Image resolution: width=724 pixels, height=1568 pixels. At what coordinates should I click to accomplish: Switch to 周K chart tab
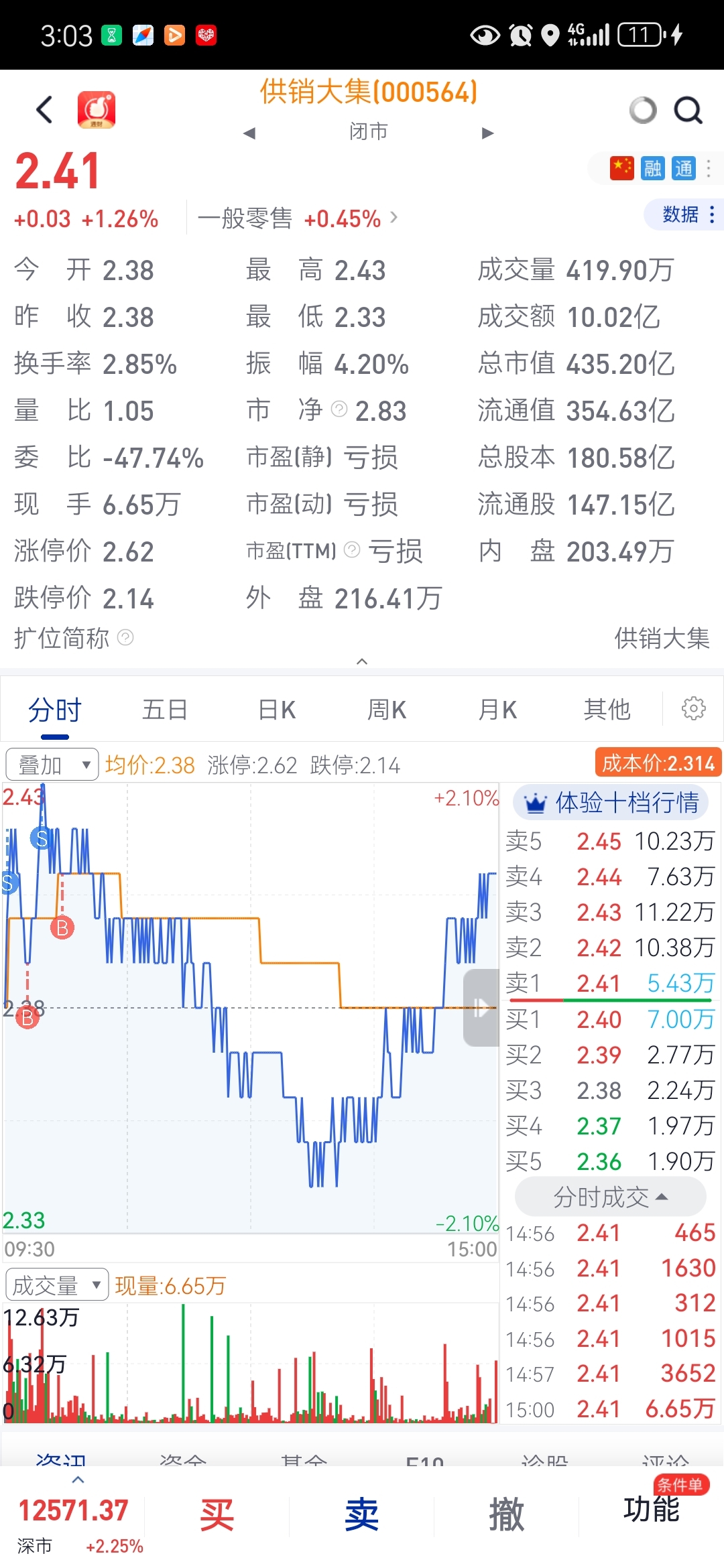[386, 709]
